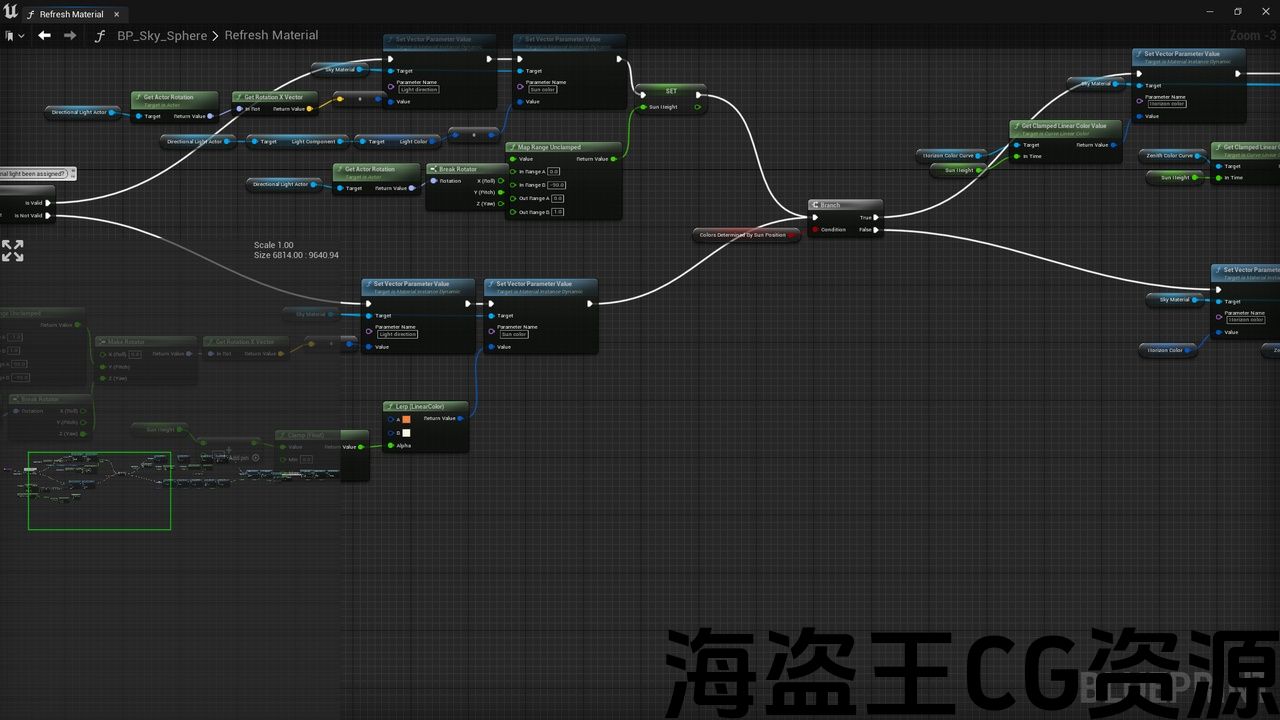
Task: Close the Refresh Material tab
Action: coord(117,14)
